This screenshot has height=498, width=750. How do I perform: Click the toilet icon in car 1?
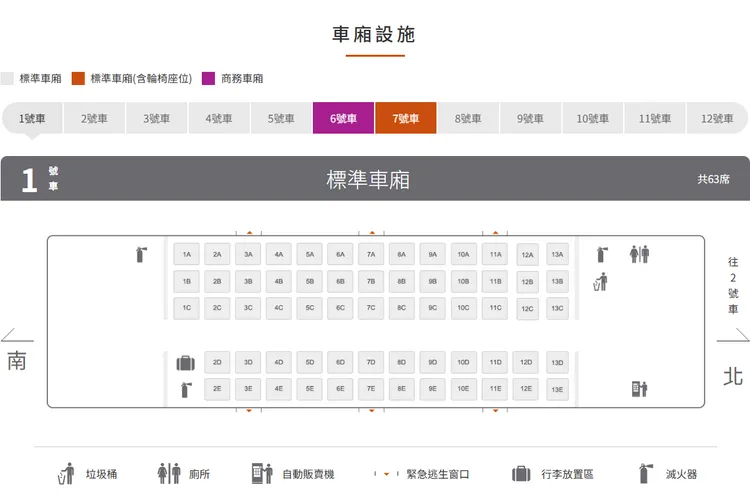coord(639,254)
